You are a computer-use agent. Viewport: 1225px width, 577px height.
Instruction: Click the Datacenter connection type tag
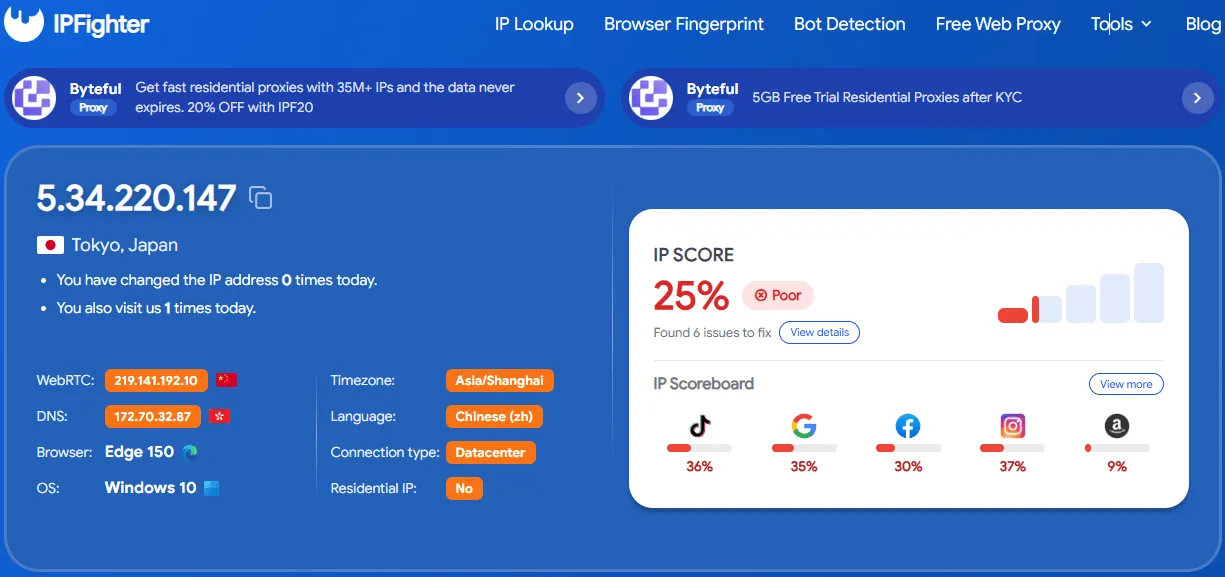(491, 452)
